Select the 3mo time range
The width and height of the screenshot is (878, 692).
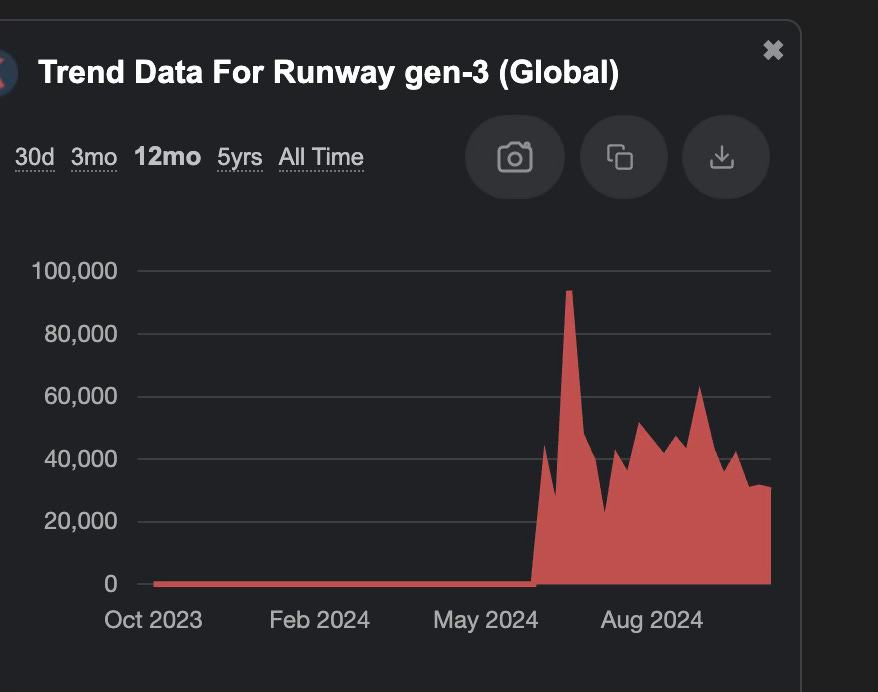(x=94, y=157)
